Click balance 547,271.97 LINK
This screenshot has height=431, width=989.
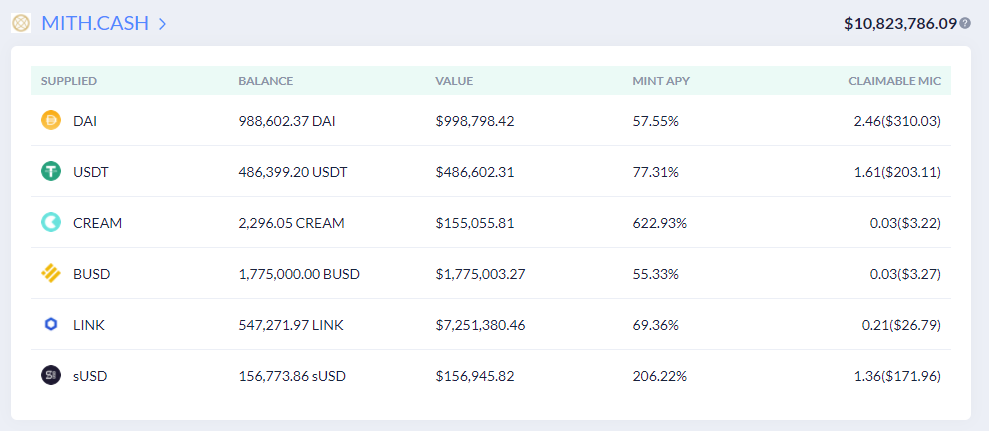(x=291, y=325)
